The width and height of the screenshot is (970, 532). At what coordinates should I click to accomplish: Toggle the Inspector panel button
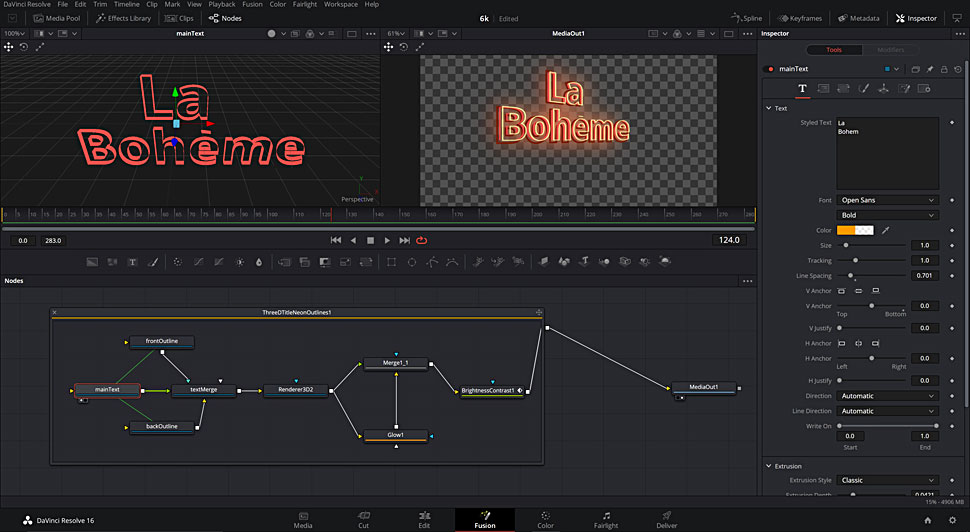(916, 18)
